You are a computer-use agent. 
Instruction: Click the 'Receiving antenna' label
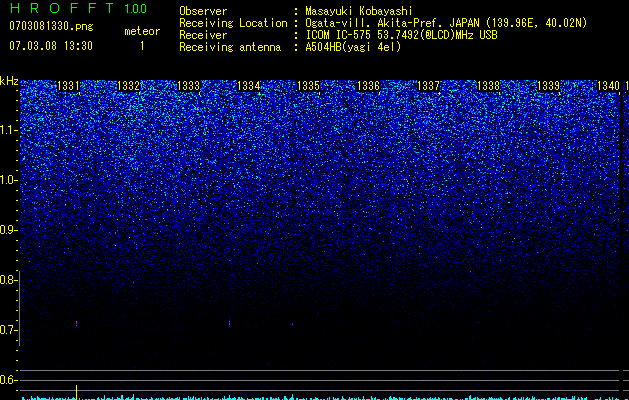[x=230, y=47]
